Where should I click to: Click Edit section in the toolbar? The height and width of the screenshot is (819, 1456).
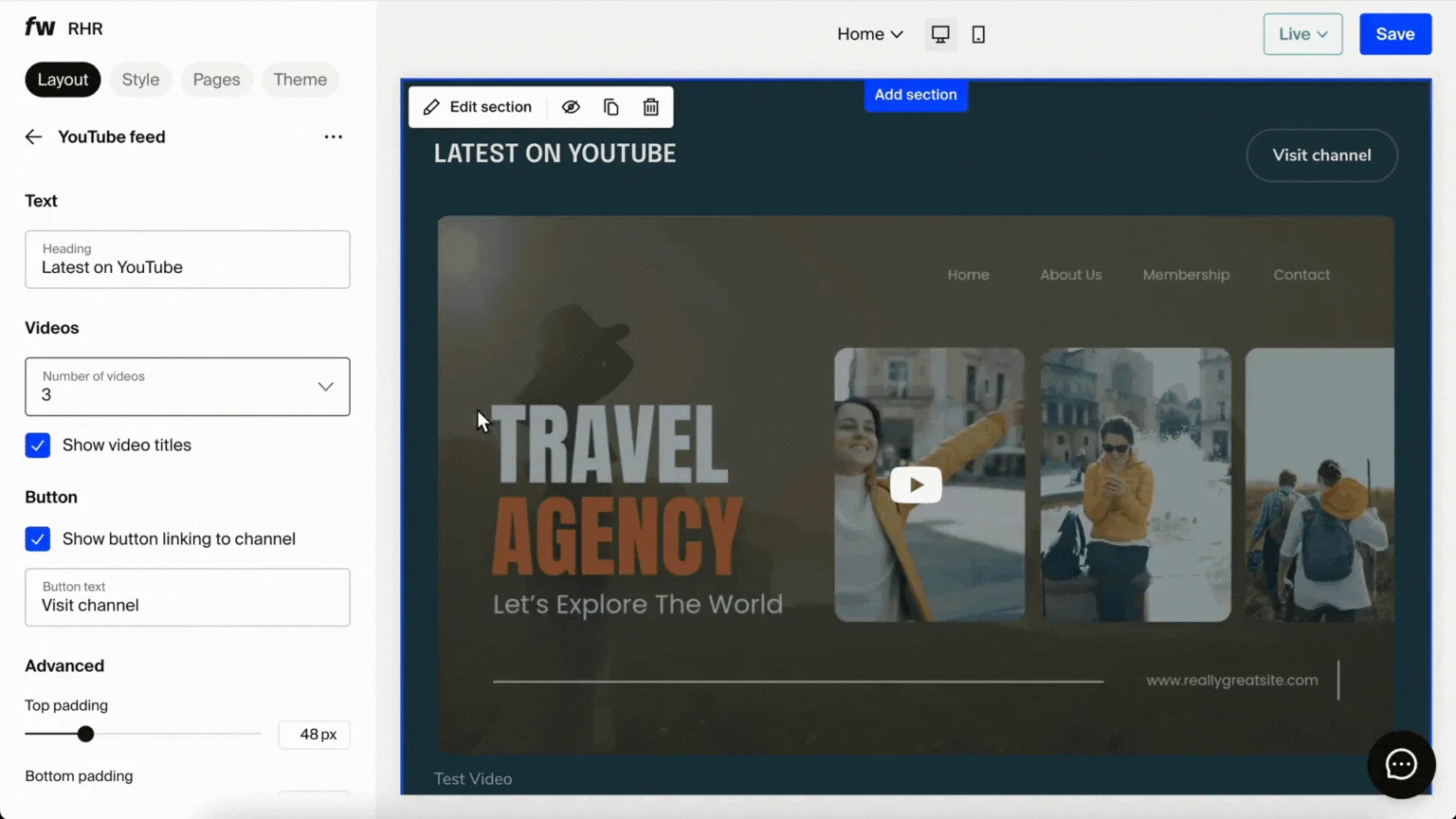[478, 107]
